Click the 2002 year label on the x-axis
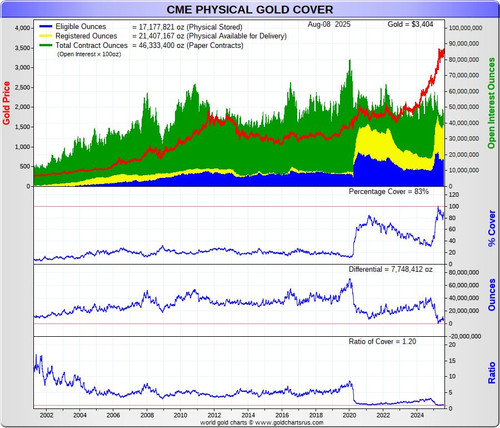The width and height of the screenshot is (500, 428). coord(46,415)
